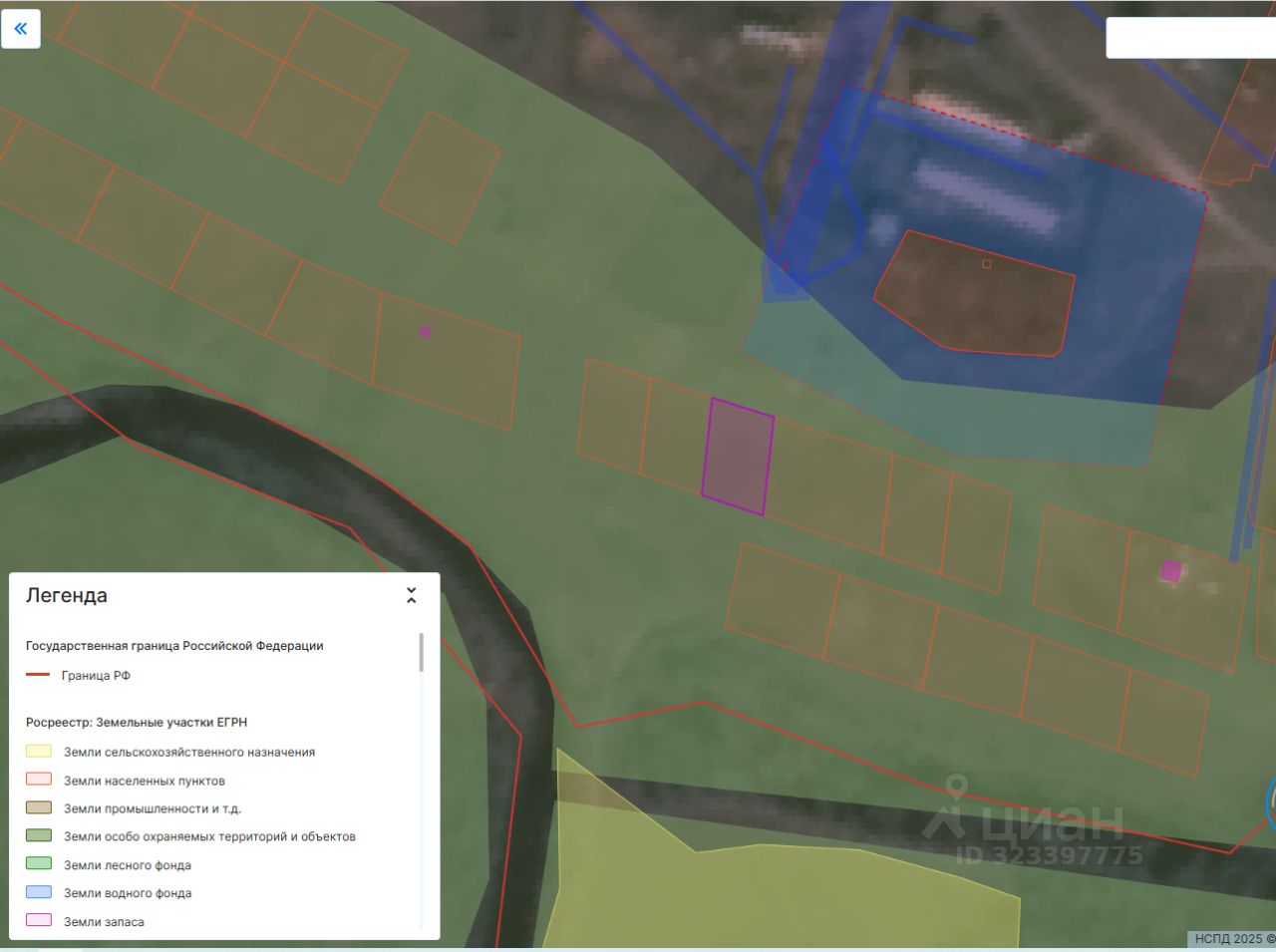Click the swatch for особо охраняемых территорий
Screen dimensions: 1276x952
pyautogui.click(x=39, y=835)
